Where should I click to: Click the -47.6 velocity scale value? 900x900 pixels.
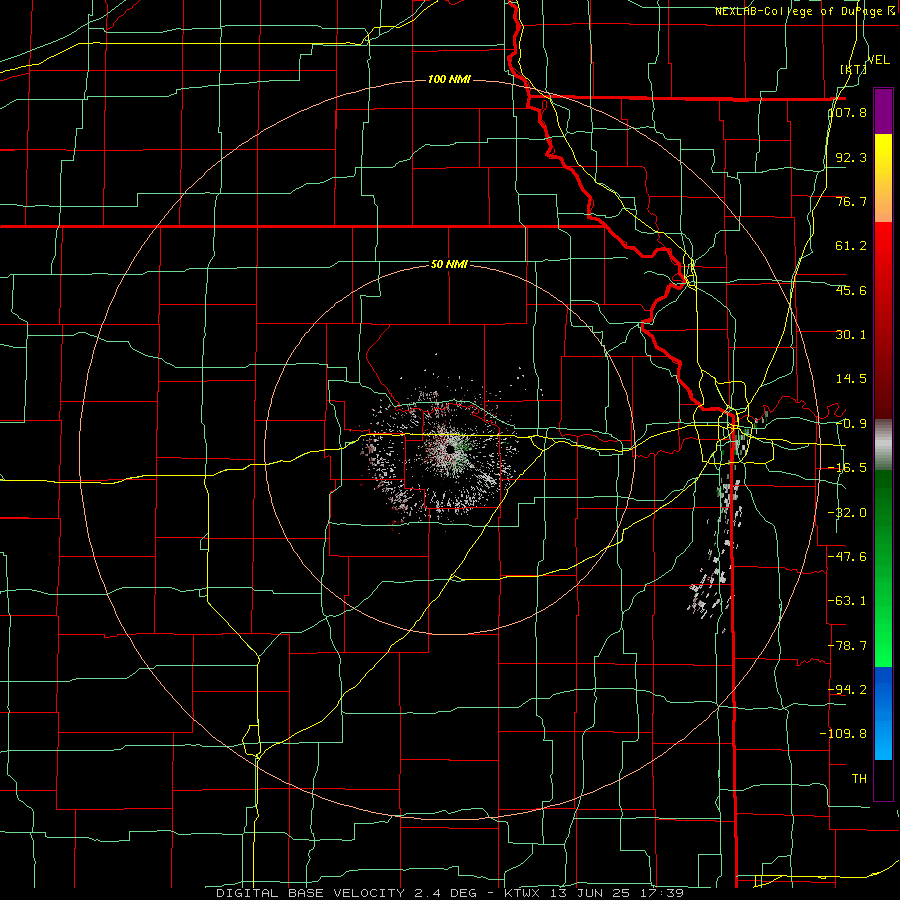(x=848, y=556)
